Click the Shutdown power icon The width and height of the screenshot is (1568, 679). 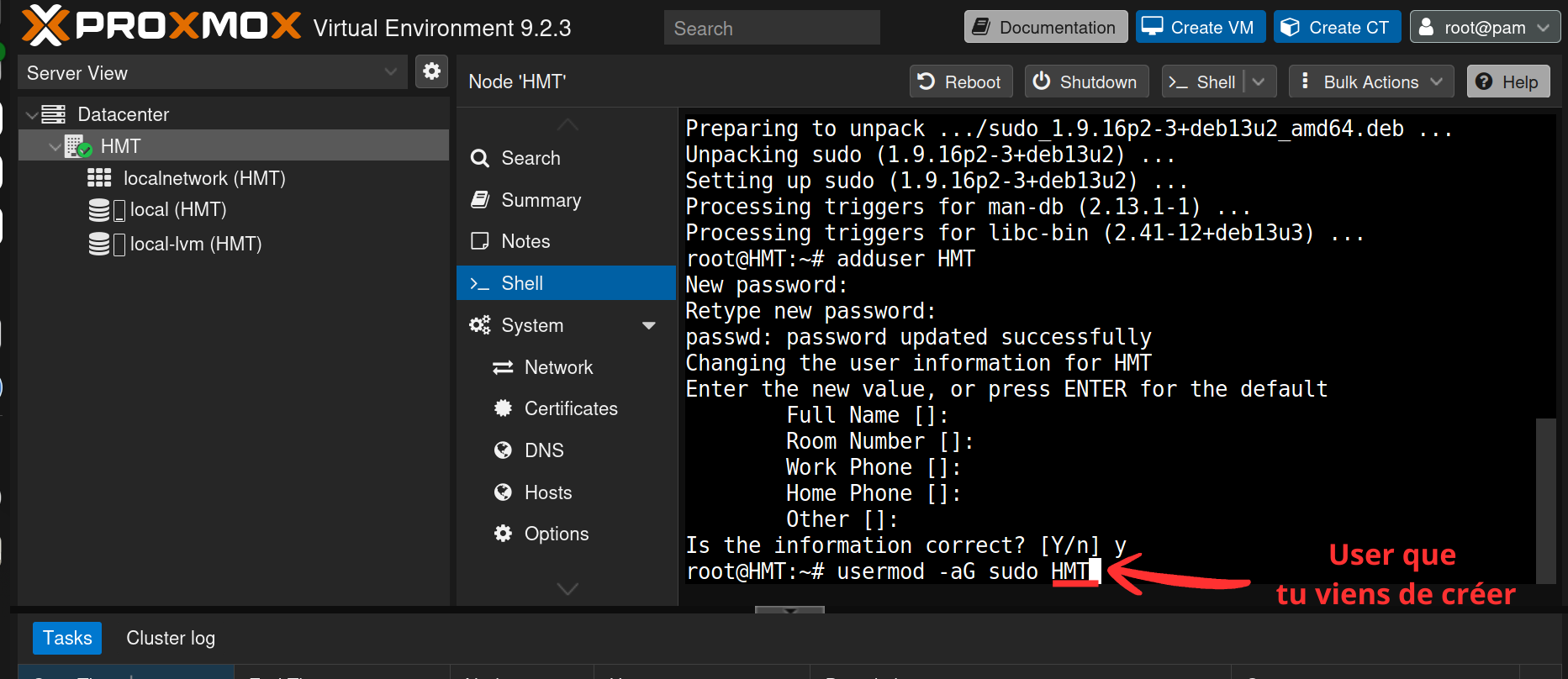[x=1042, y=82]
